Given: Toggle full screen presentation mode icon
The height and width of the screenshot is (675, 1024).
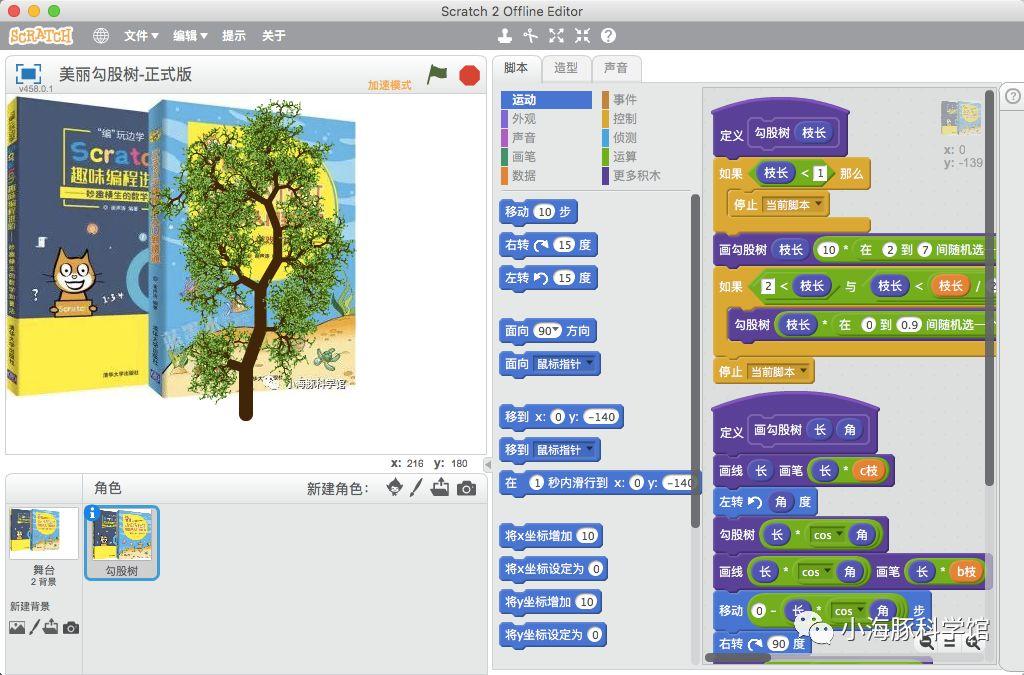Looking at the screenshot, I should tap(28, 73).
